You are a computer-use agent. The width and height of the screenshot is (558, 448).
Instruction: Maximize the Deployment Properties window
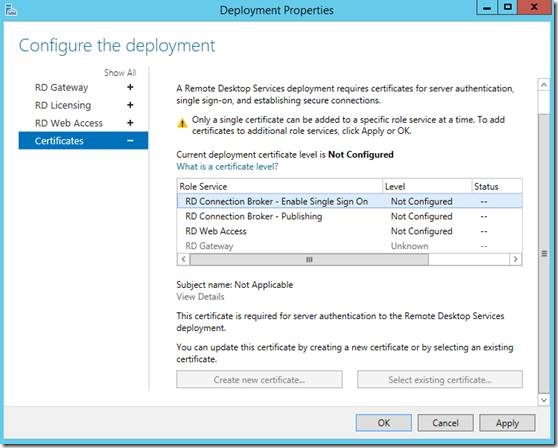point(508,7)
